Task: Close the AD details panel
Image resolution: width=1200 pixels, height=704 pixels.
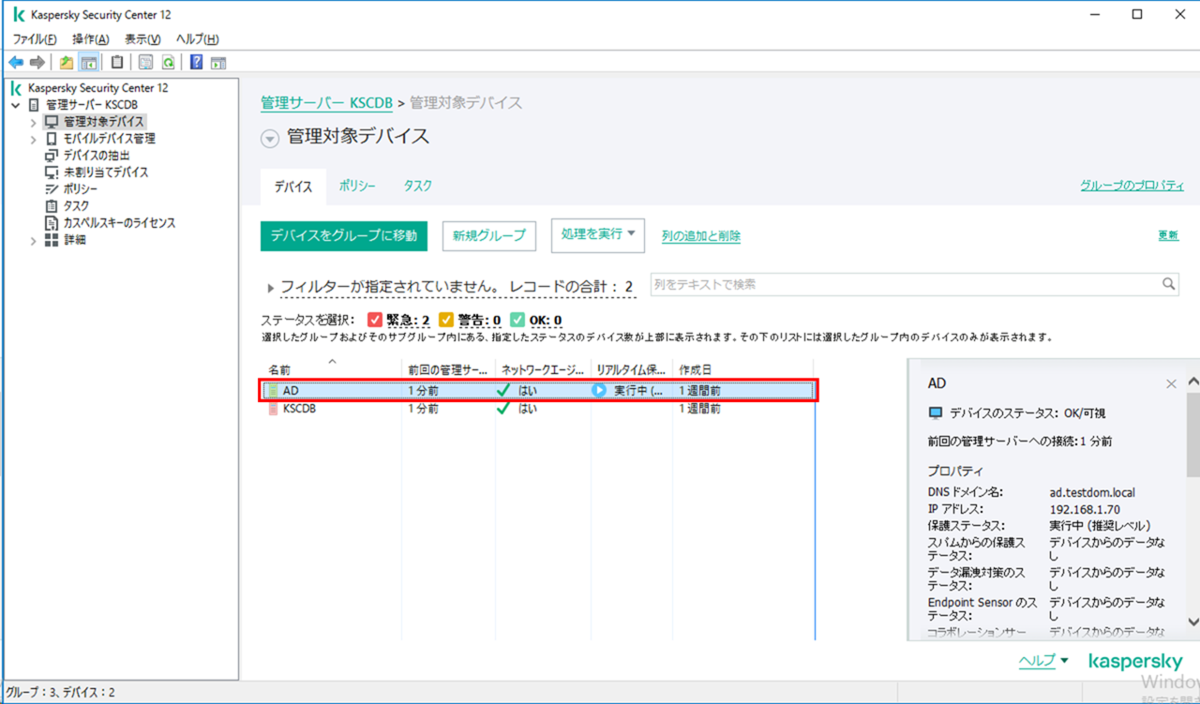Action: point(1171,384)
